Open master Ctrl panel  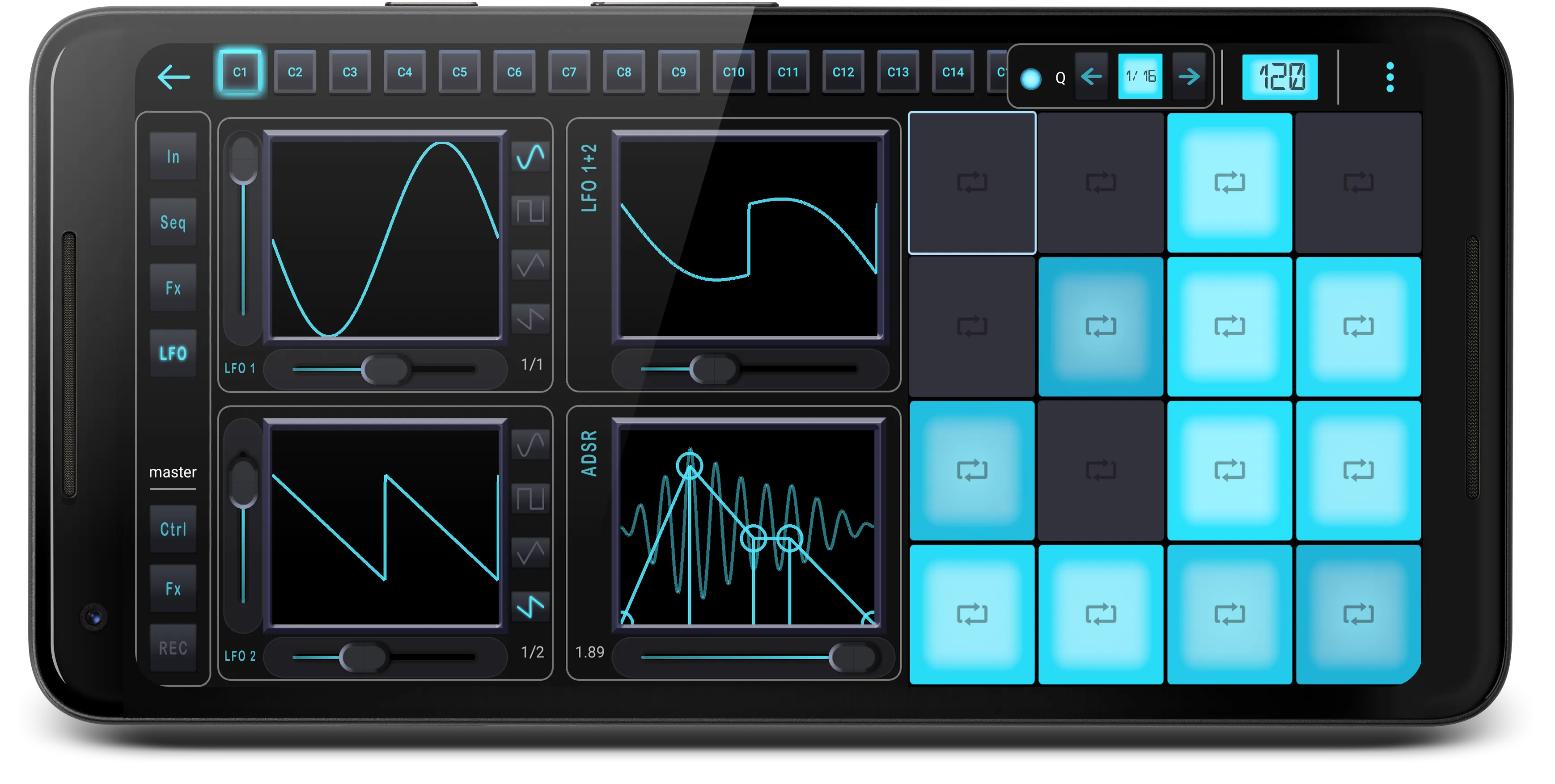coord(173,529)
